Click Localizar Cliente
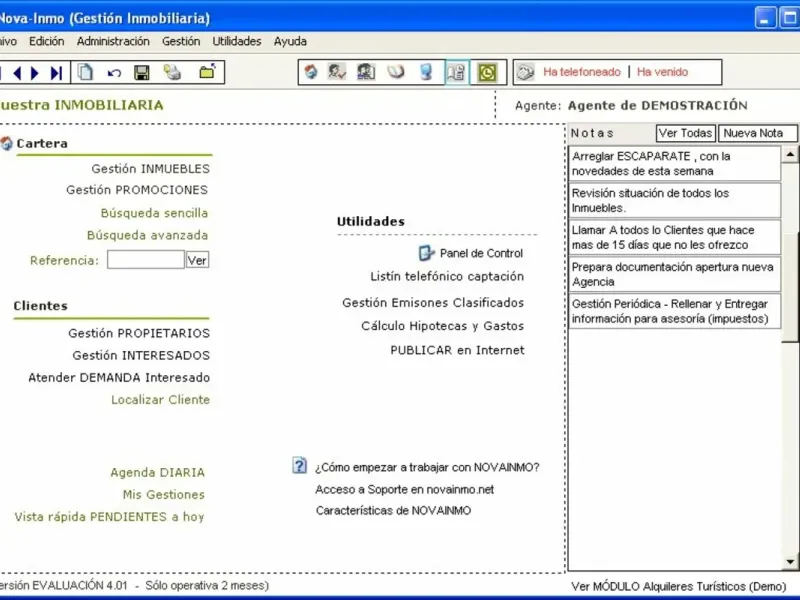Image resolution: width=800 pixels, height=600 pixels. [x=160, y=399]
